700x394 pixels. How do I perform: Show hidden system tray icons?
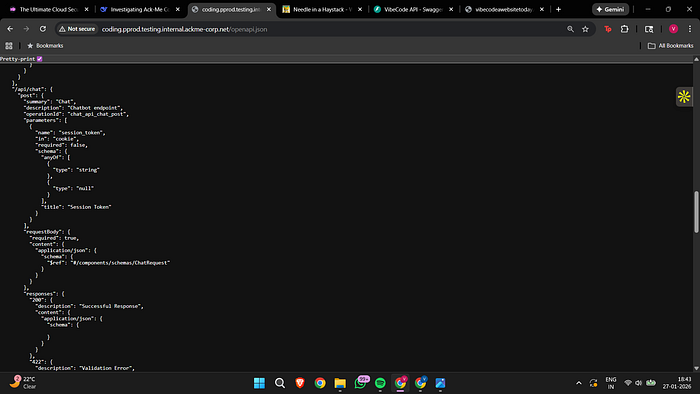click(579, 383)
